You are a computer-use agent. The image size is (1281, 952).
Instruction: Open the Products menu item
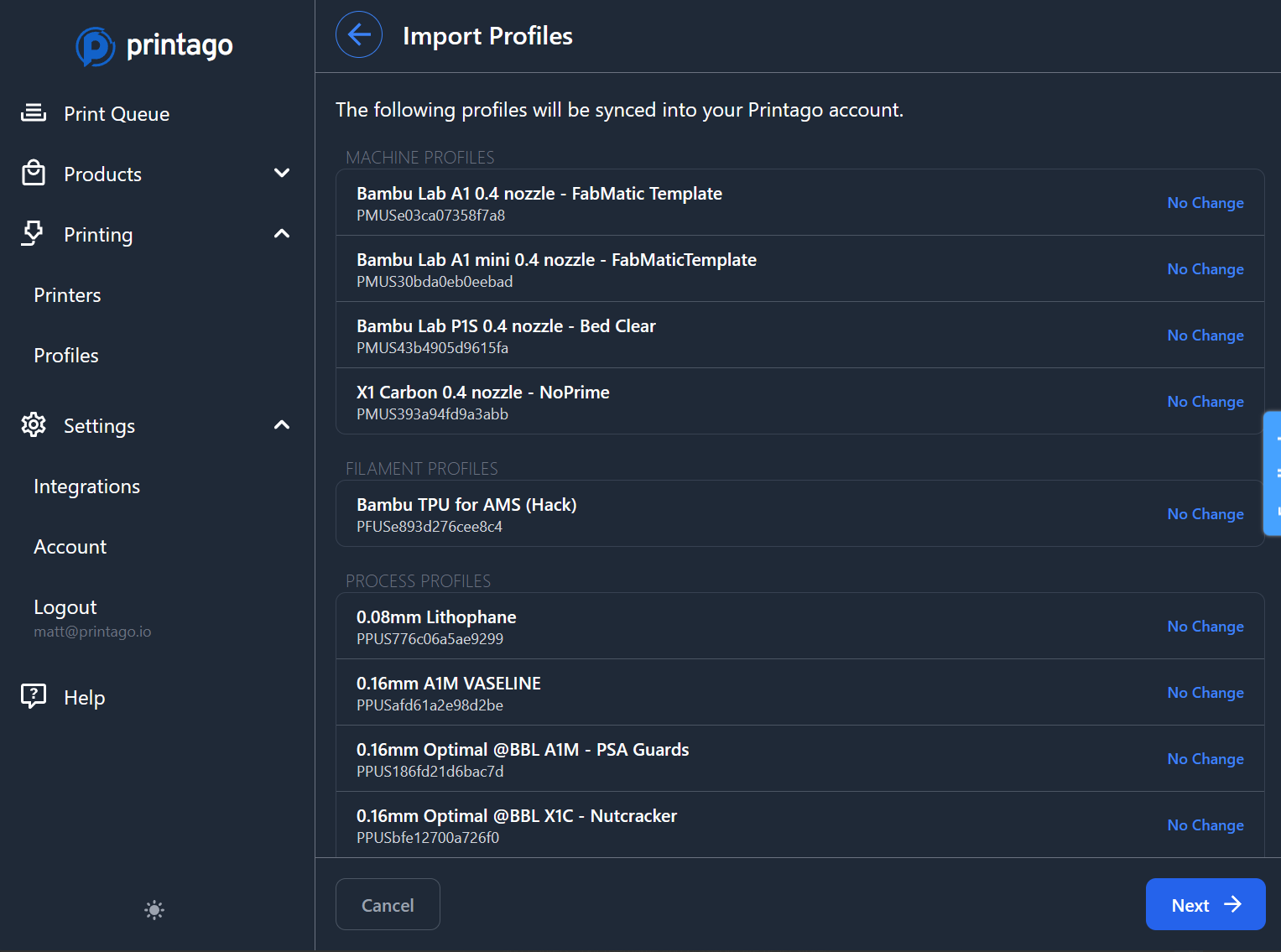(x=102, y=174)
